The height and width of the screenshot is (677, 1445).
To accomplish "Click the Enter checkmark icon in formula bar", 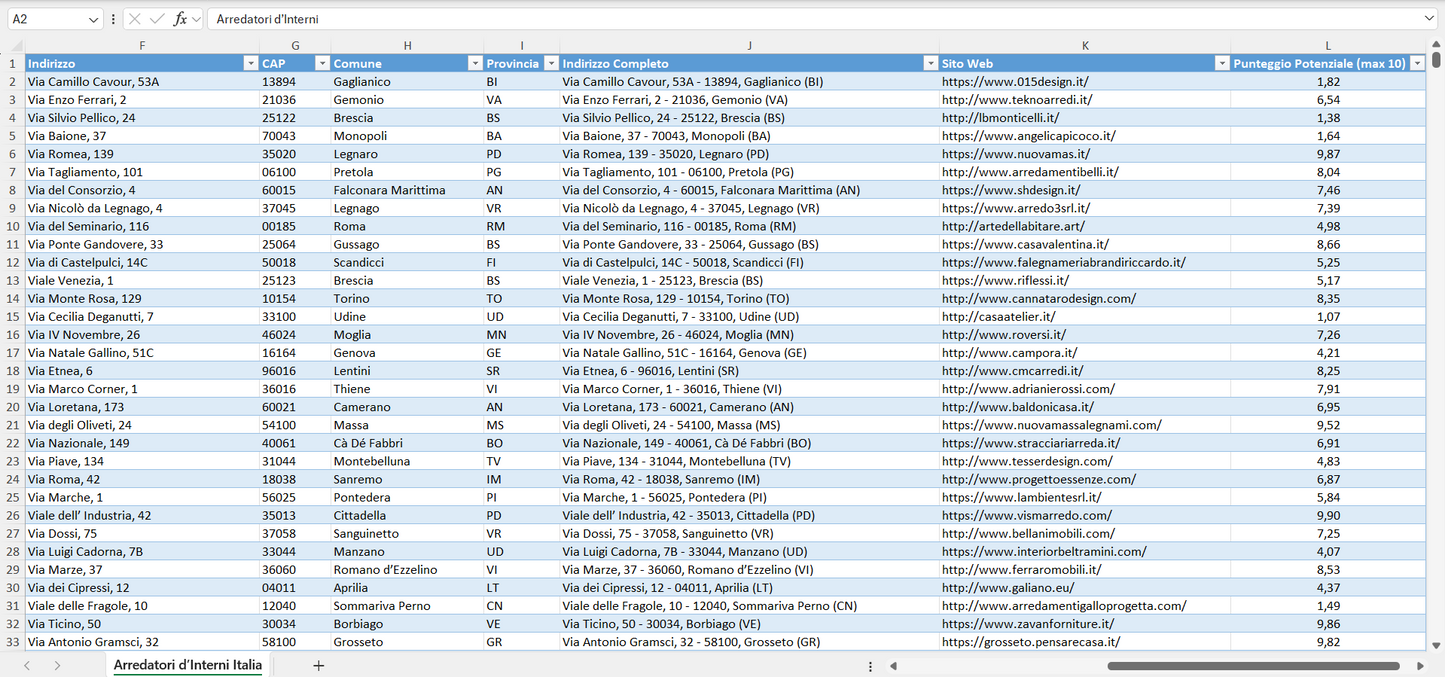I will [157, 19].
